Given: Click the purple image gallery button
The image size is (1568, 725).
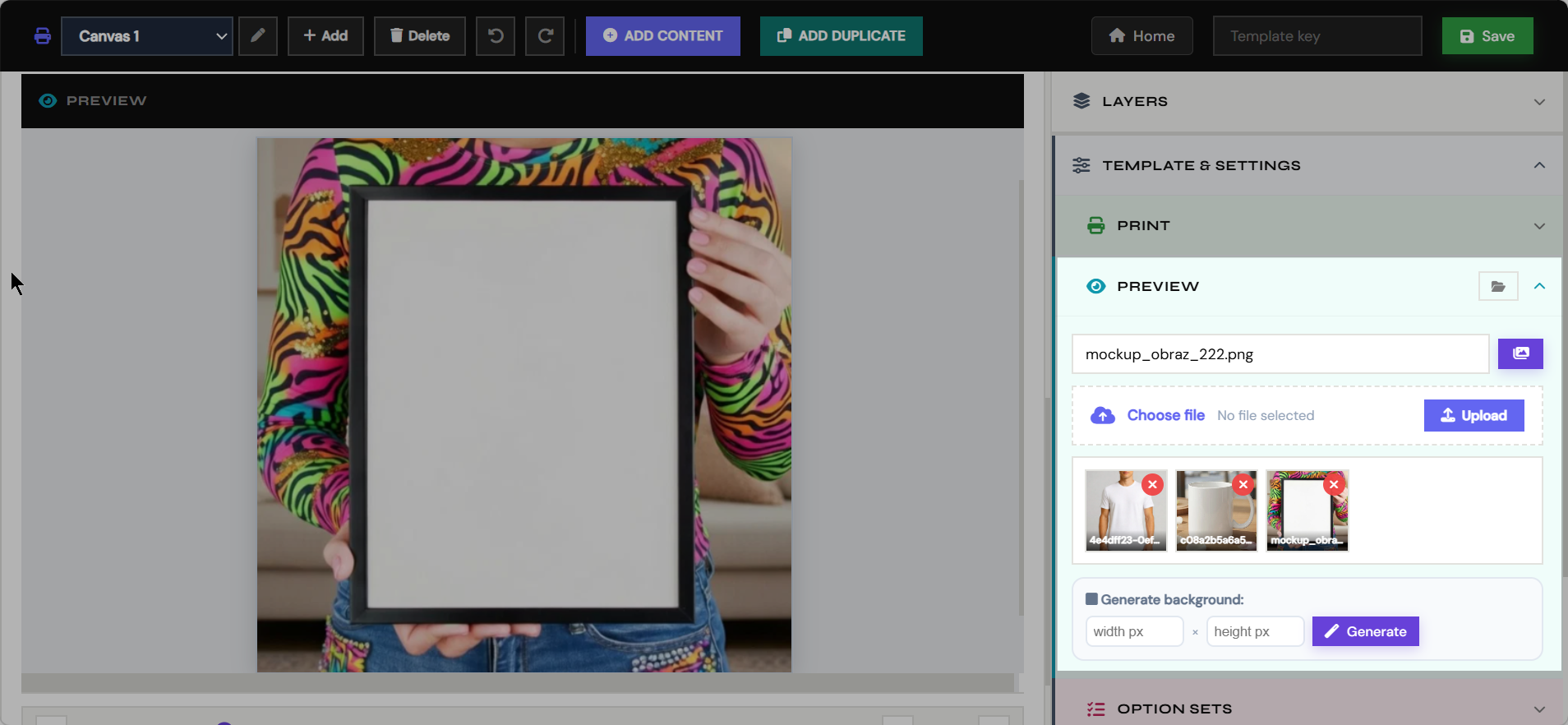Looking at the screenshot, I should tap(1520, 353).
